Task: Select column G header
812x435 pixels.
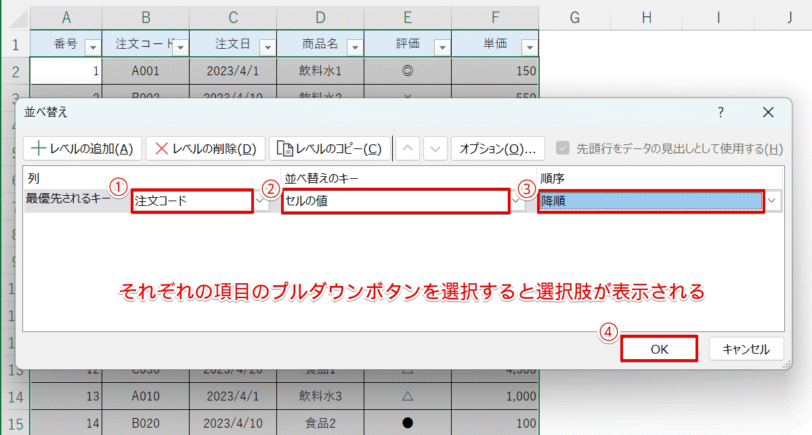Action: [574, 18]
